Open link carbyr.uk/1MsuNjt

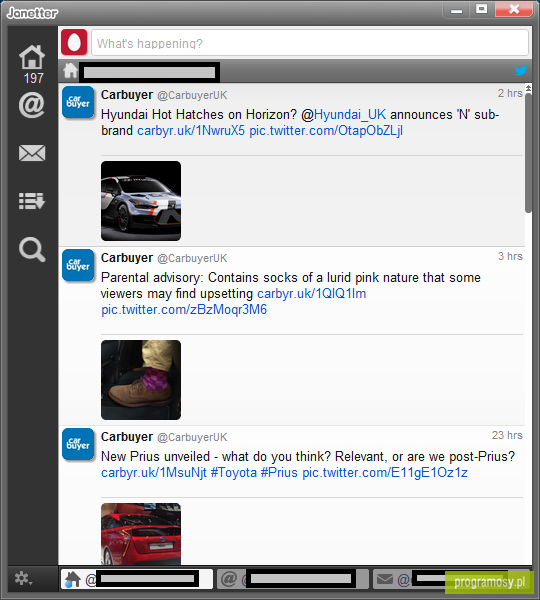pos(154,473)
